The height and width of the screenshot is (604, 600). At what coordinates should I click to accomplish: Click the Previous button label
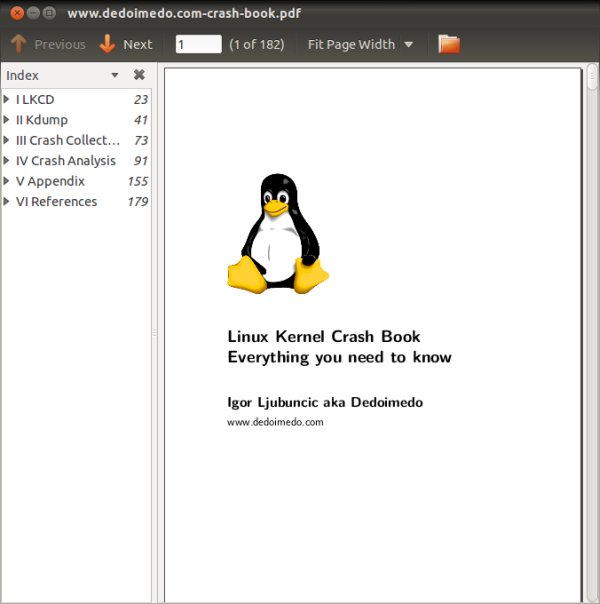[x=60, y=44]
